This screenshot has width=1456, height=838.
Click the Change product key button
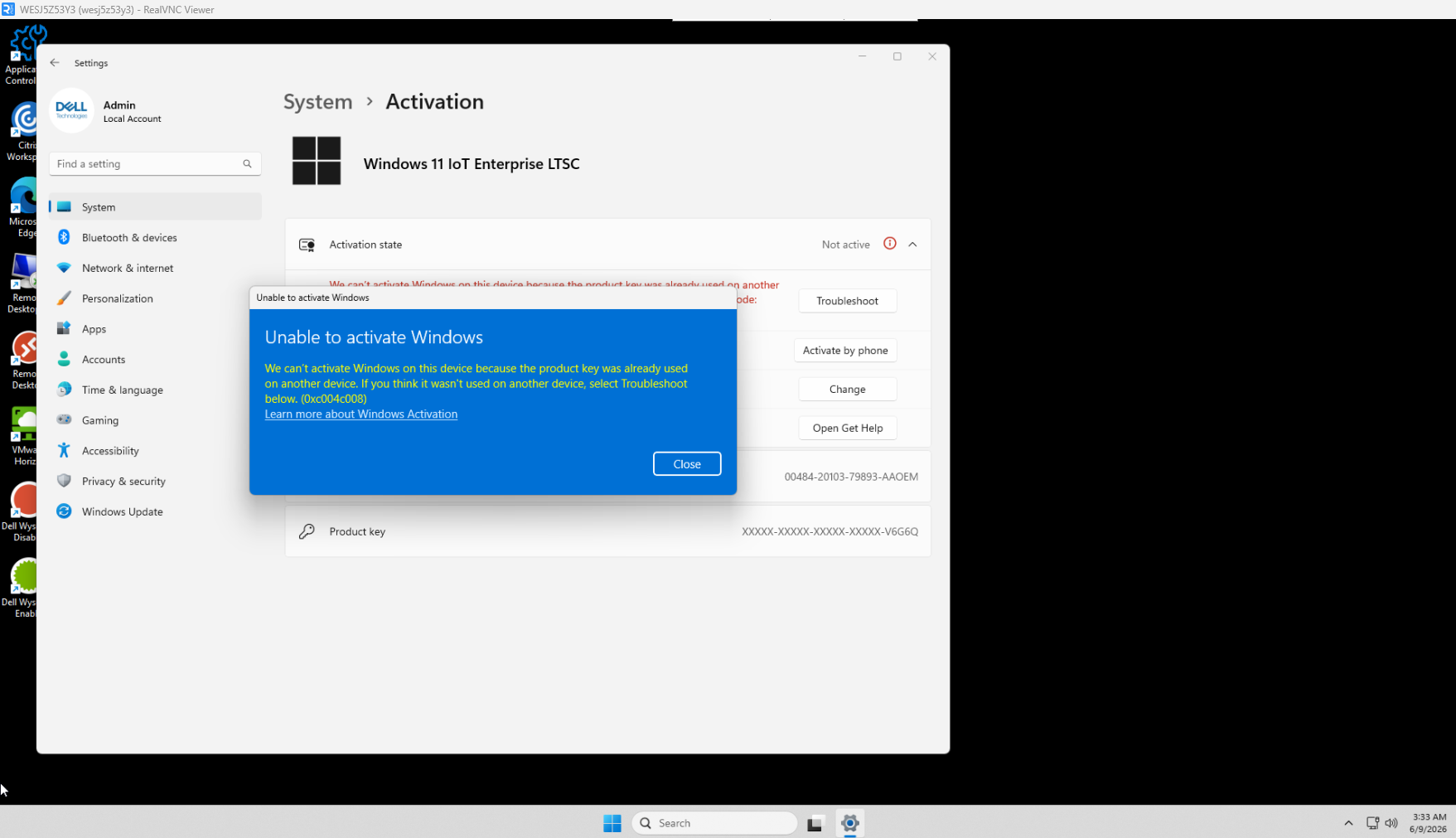click(847, 390)
